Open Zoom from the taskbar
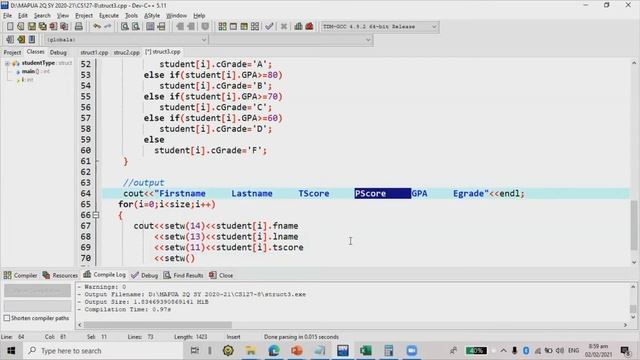 (411, 351)
